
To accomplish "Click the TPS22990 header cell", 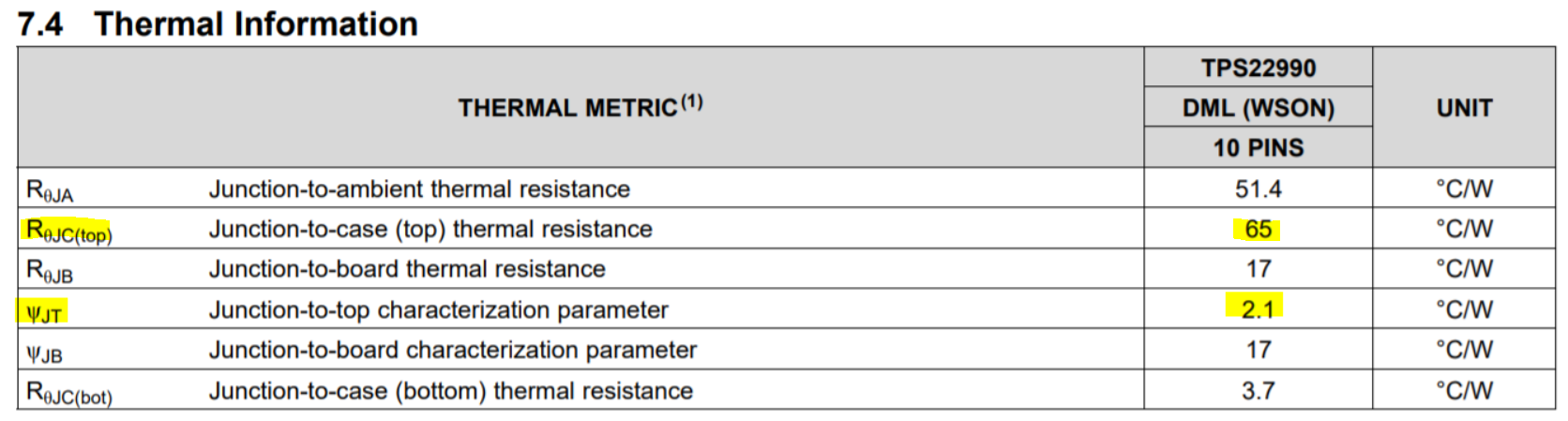I will point(1259,68).
